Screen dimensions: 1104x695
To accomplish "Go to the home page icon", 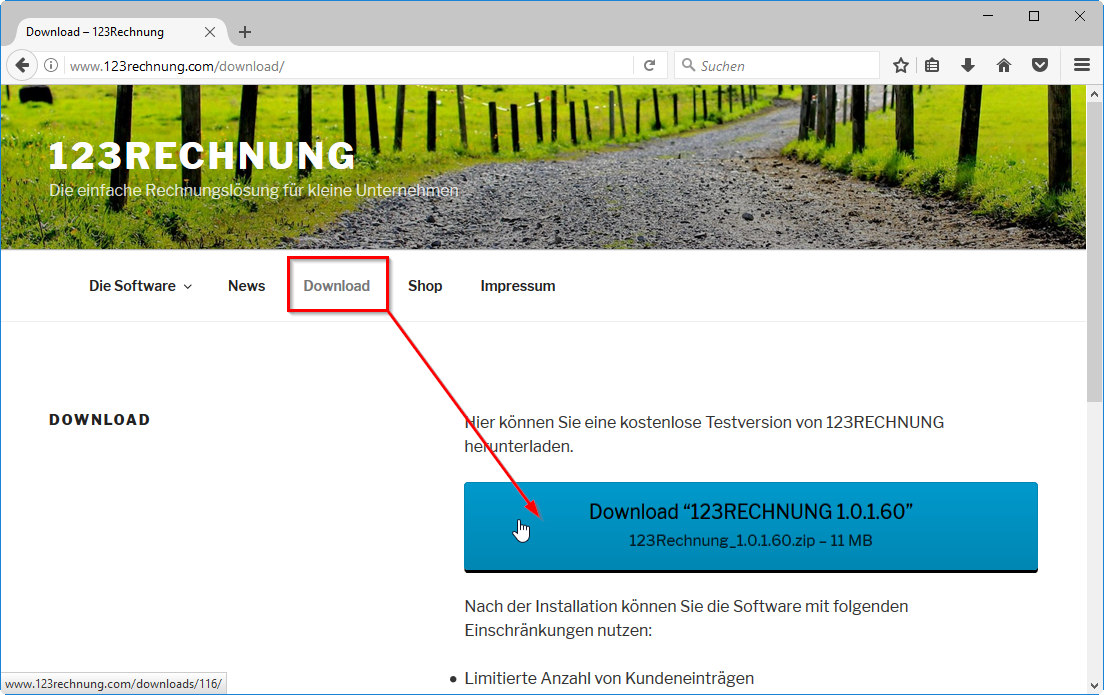I will click(x=1004, y=65).
